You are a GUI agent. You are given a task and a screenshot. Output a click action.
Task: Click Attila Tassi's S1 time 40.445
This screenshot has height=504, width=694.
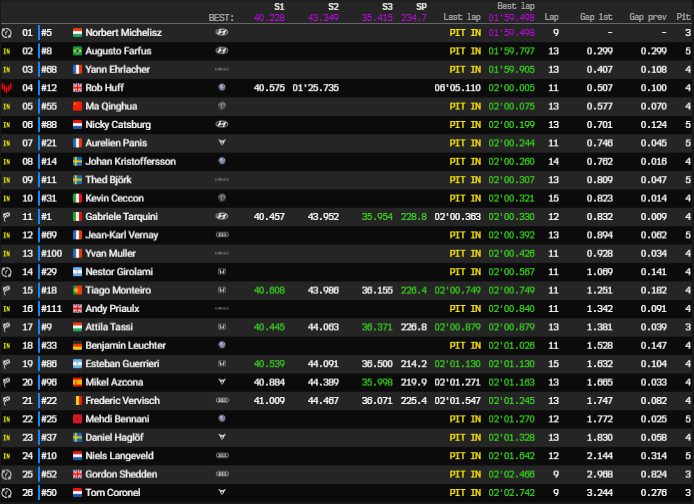pyautogui.click(x=269, y=327)
